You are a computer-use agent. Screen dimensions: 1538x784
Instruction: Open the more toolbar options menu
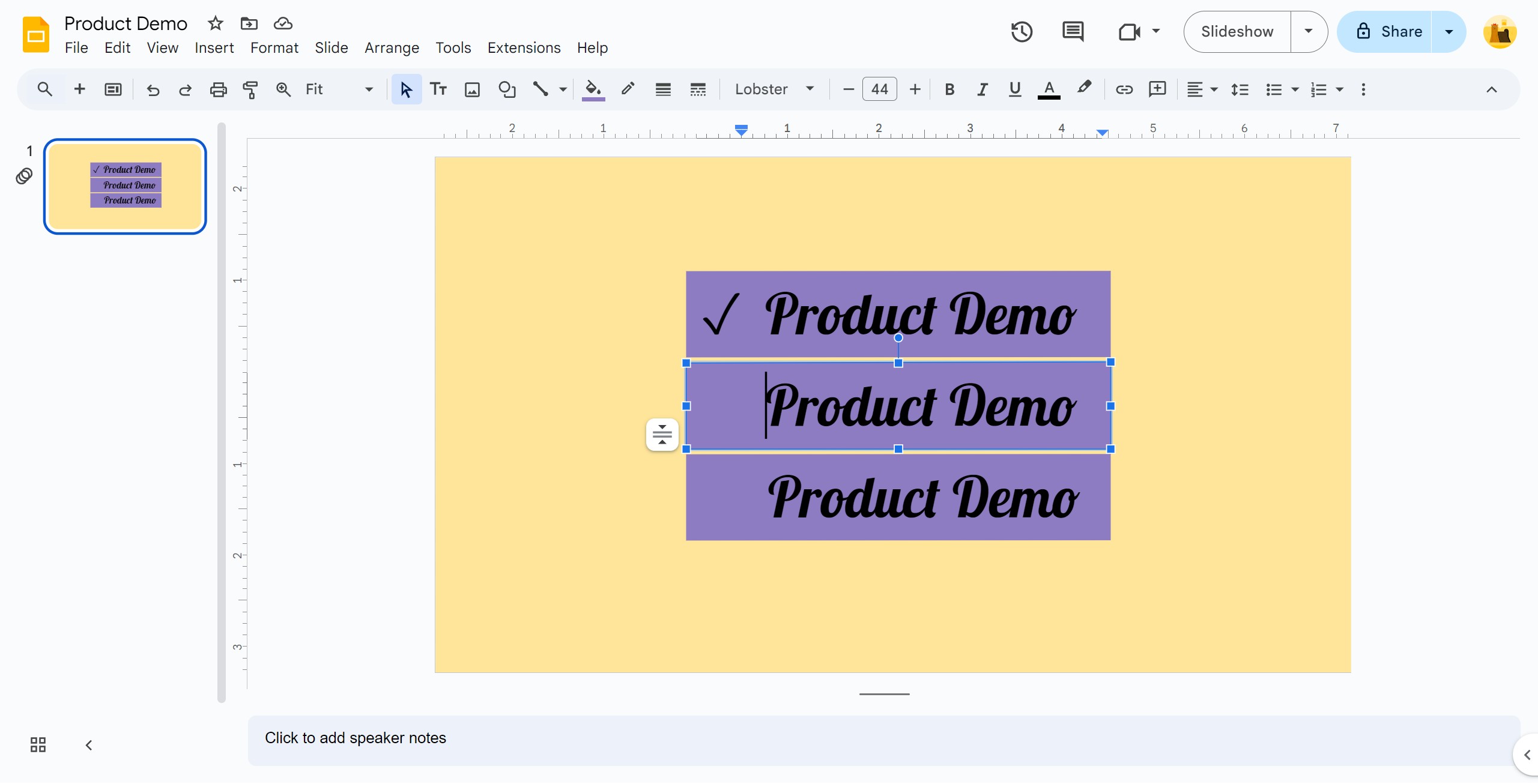coord(1363,89)
